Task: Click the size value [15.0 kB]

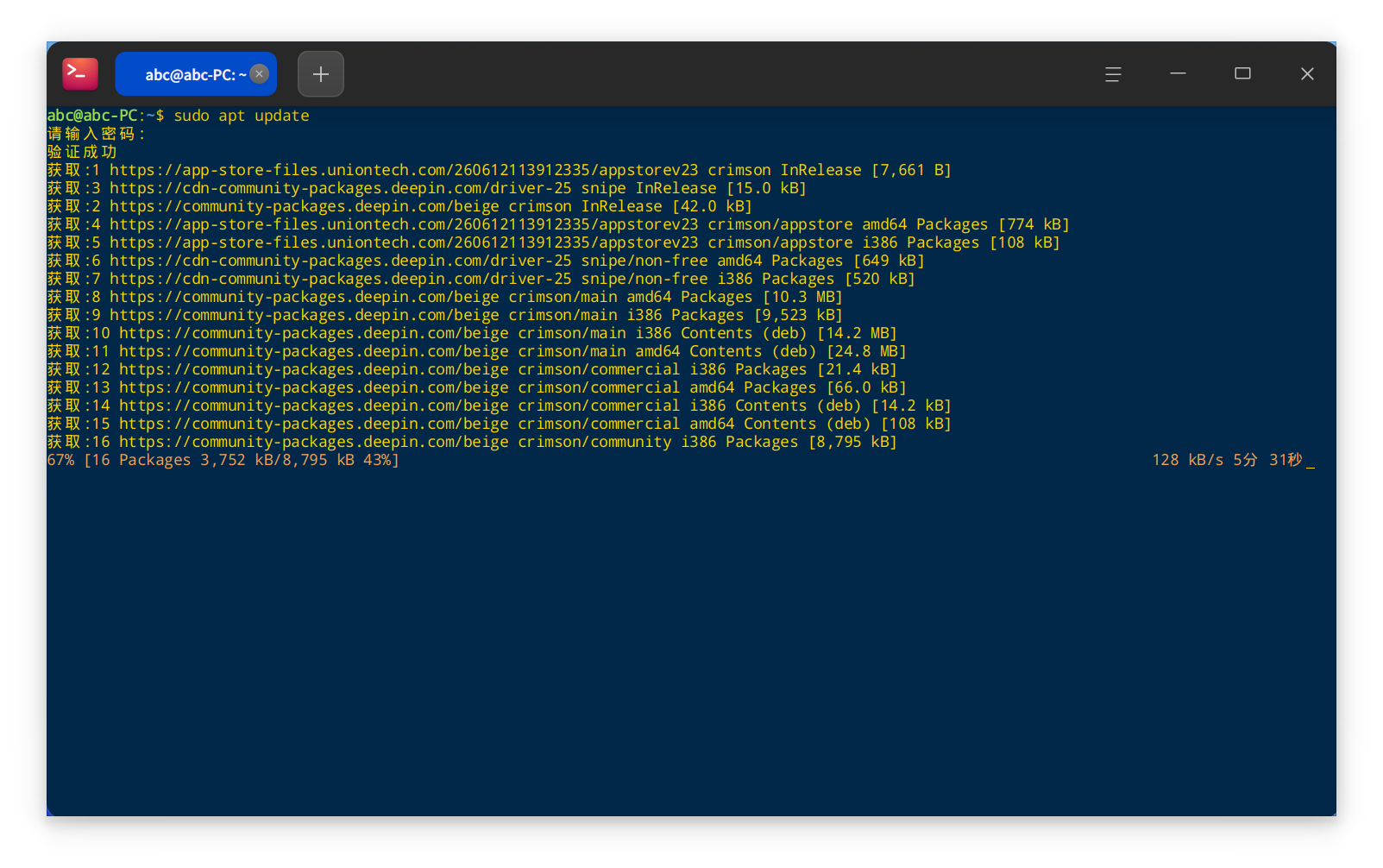Action: click(766, 188)
